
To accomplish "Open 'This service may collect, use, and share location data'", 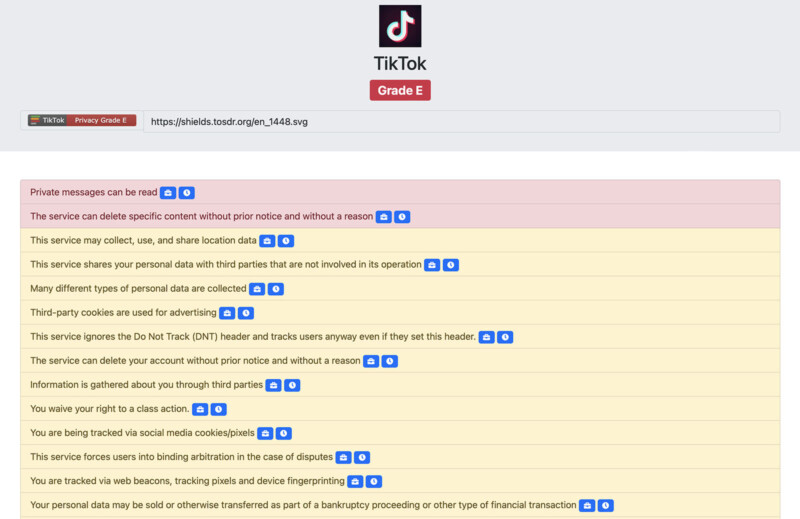I will pyautogui.click(x=143, y=240).
